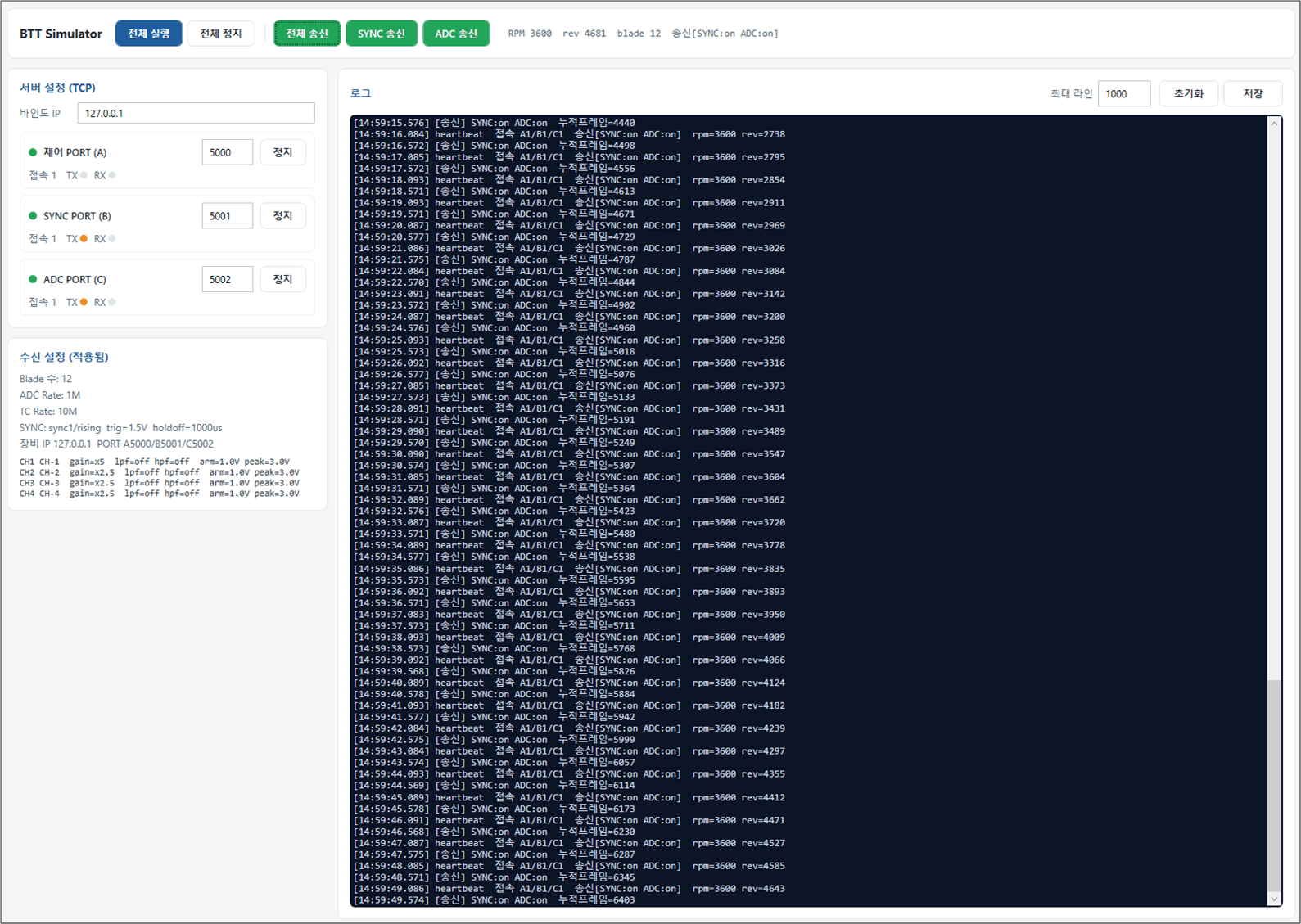The image size is (1301, 924).
Task: Click the CH1 CH-1 gain=x5 row
Action: (x=154, y=462)
